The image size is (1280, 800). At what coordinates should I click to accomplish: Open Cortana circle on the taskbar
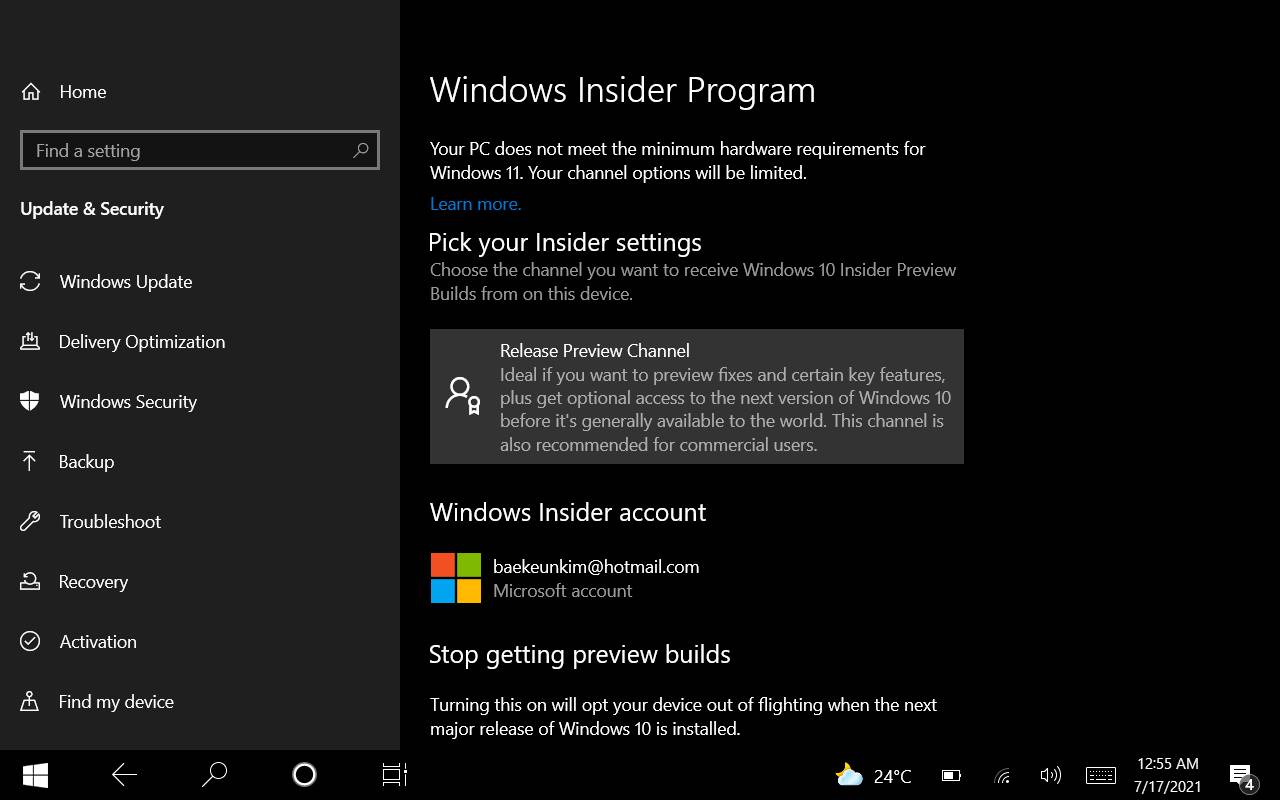[305, 775]
